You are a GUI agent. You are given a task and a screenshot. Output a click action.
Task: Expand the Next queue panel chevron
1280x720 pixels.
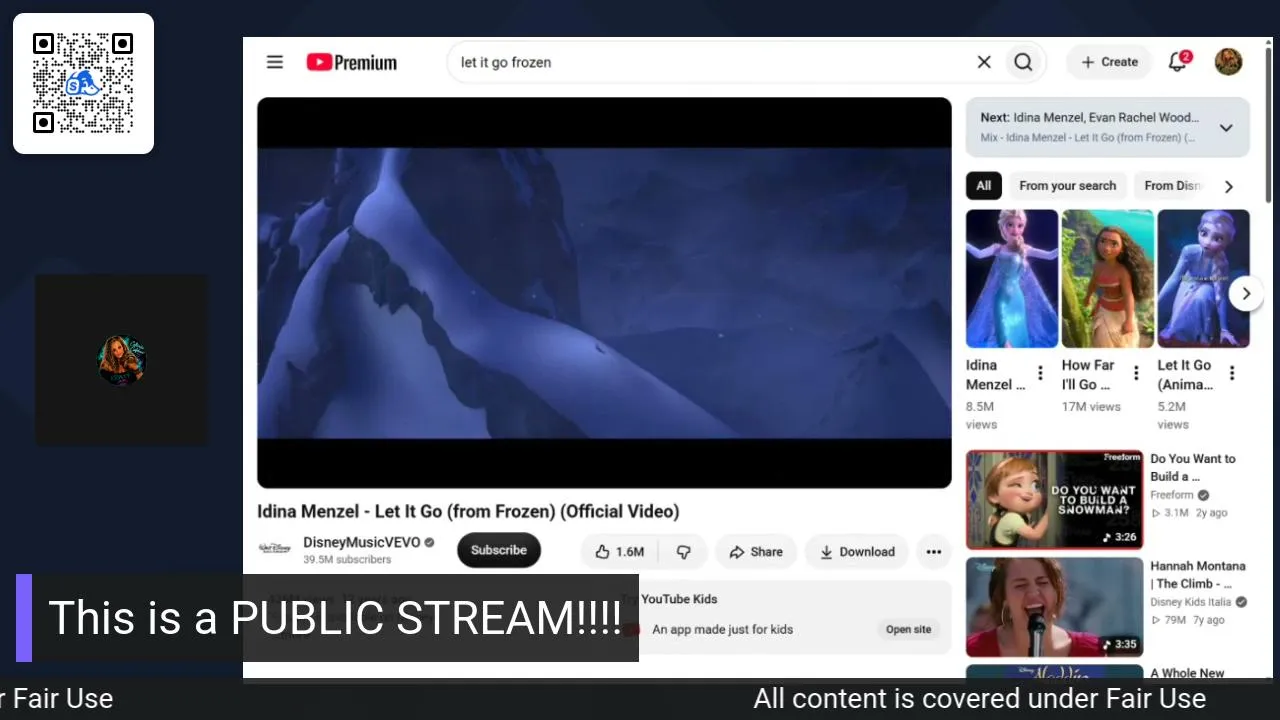pos(1226,127)
